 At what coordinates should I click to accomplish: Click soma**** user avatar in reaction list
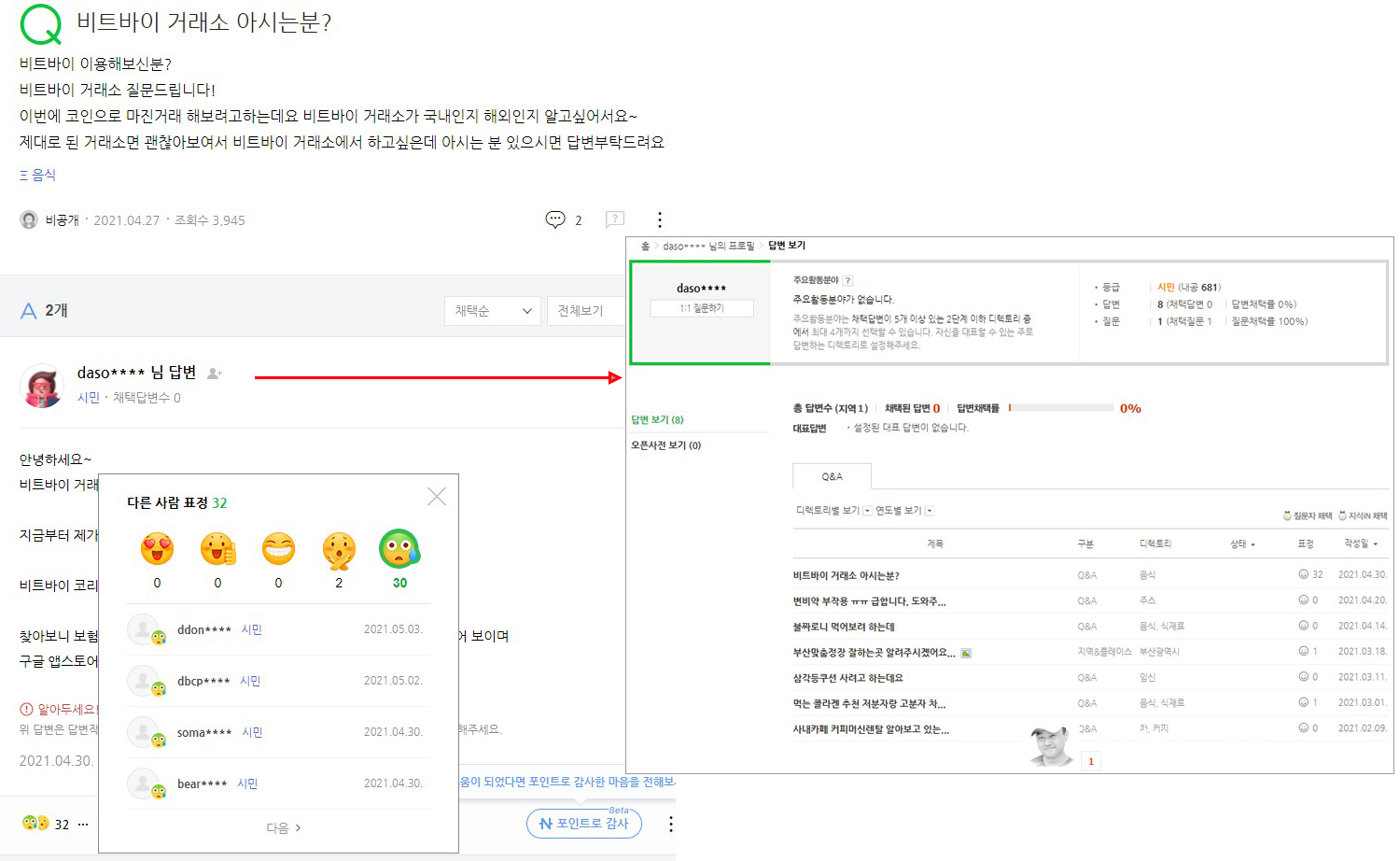(x=146, y=733)
